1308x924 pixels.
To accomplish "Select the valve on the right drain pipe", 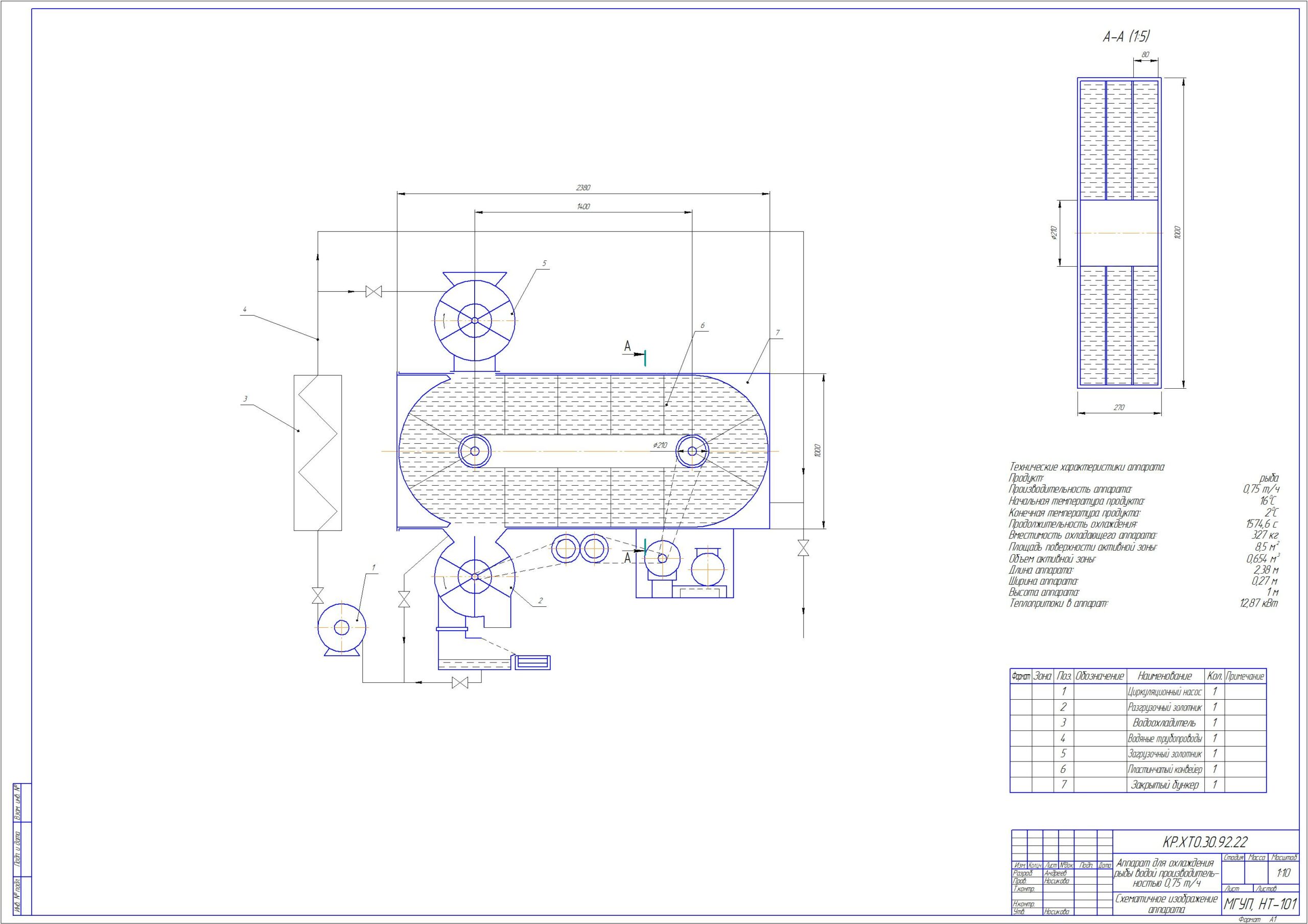I will point(803,549).
